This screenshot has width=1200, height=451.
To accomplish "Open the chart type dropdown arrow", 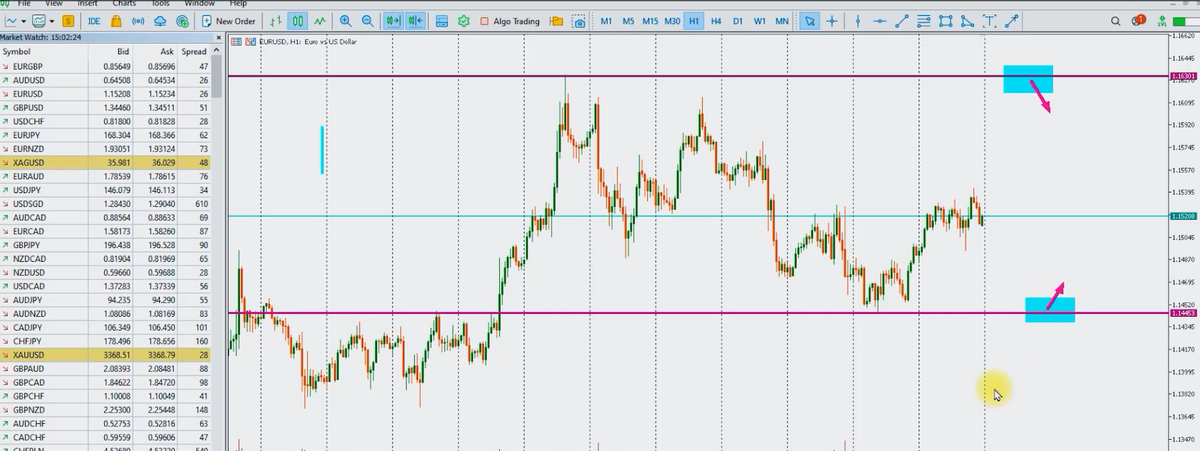I will click(x=24, y=21).
